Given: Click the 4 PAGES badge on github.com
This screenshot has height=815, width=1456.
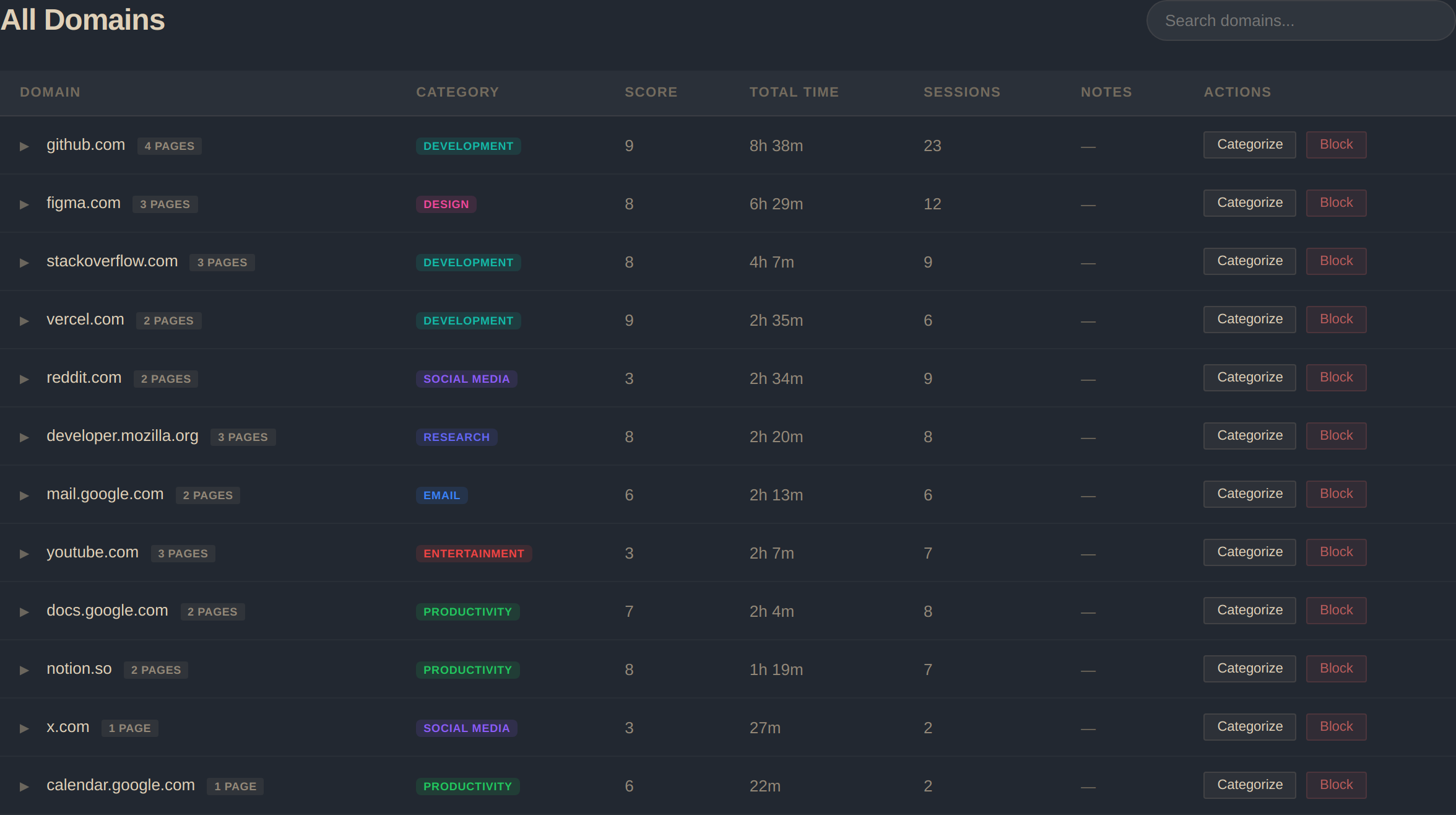Looking at the screenshot, I should click(x=170, y=146).
